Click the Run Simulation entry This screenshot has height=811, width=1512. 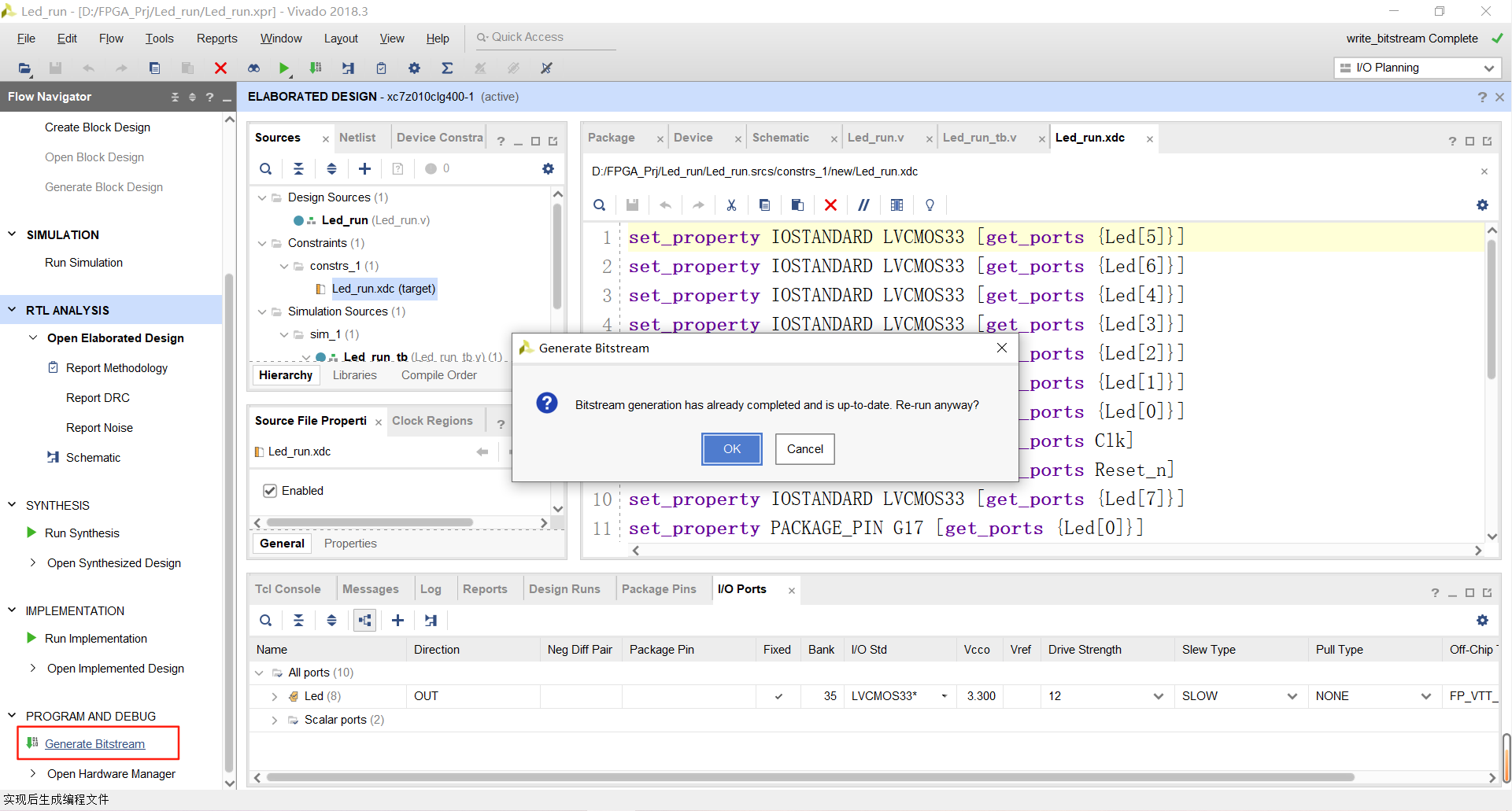83,263
